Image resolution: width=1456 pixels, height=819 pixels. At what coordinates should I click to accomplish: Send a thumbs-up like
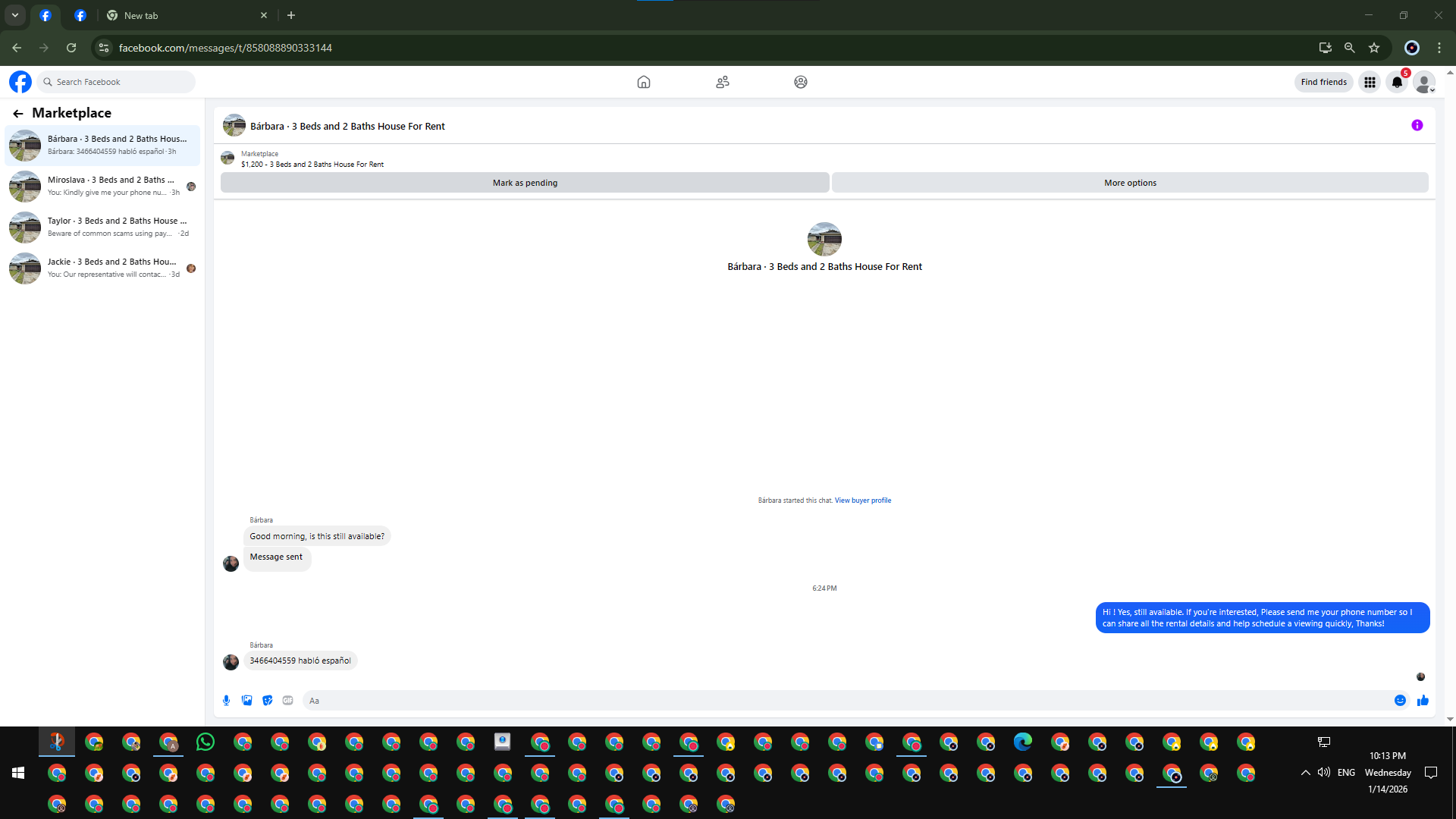(x=1423, y=701)
